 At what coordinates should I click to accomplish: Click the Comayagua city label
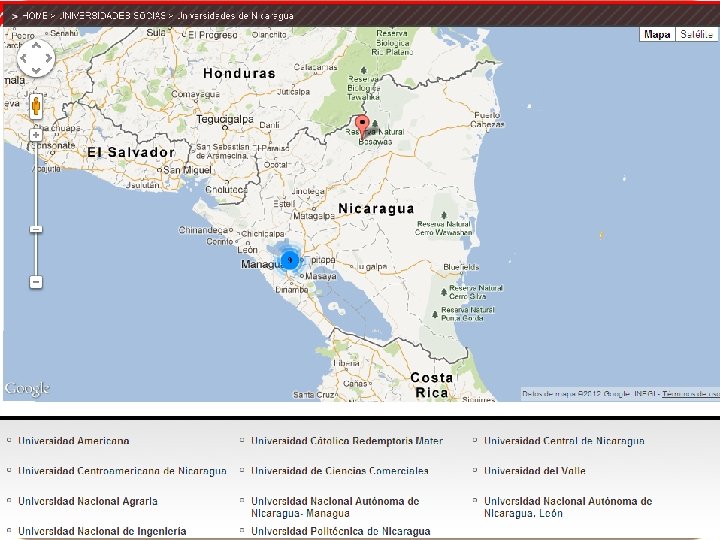click(195, 94)
